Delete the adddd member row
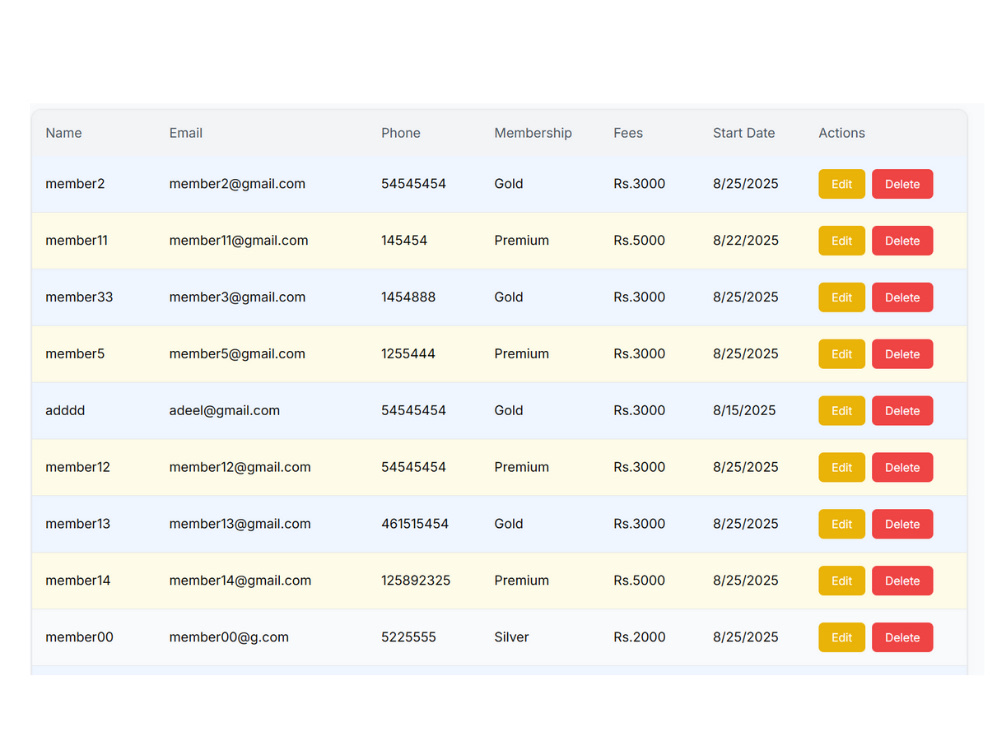This screenshot has width=1000, height=750. coord(902,411)
